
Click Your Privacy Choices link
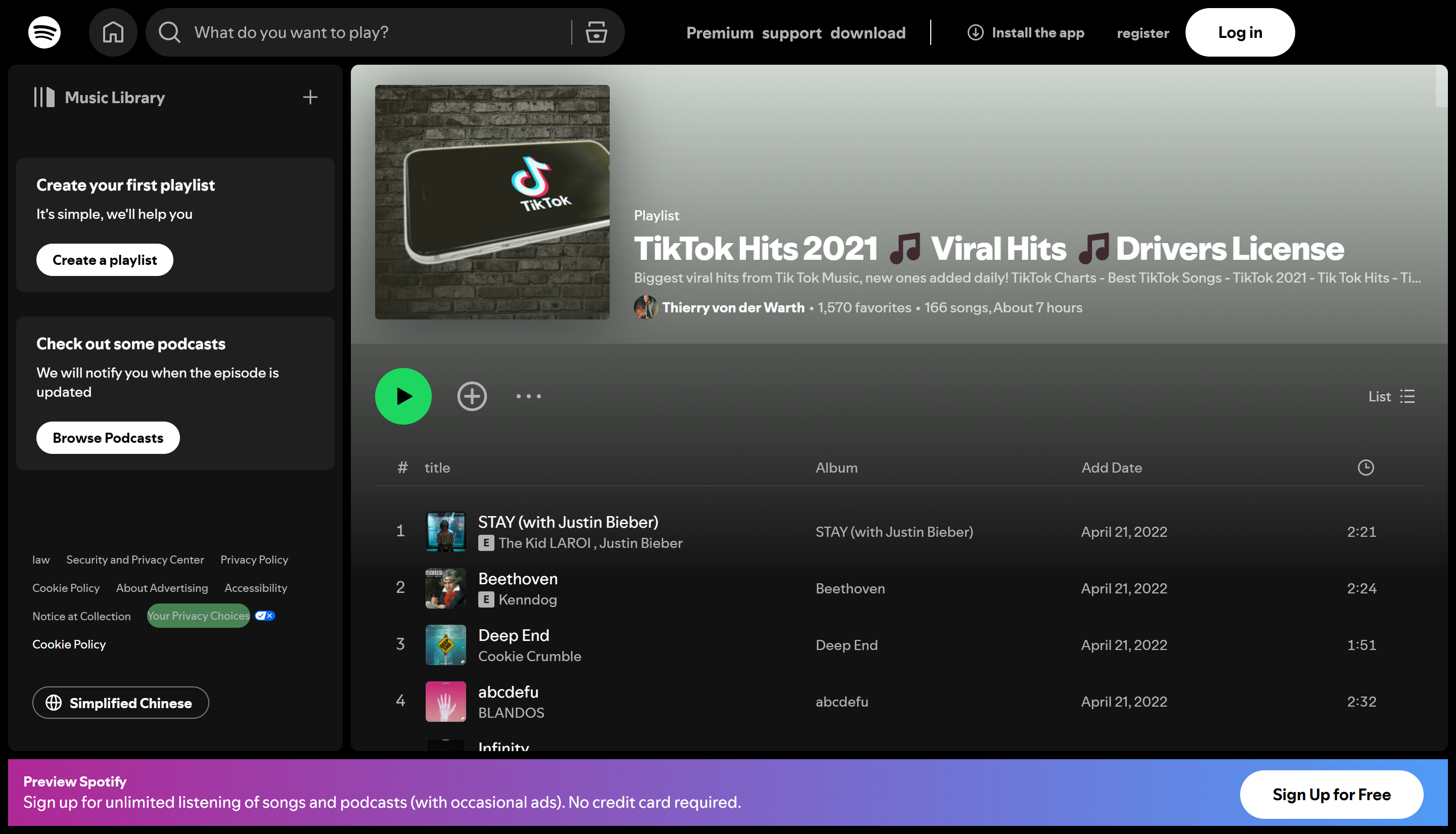point(199,616)
